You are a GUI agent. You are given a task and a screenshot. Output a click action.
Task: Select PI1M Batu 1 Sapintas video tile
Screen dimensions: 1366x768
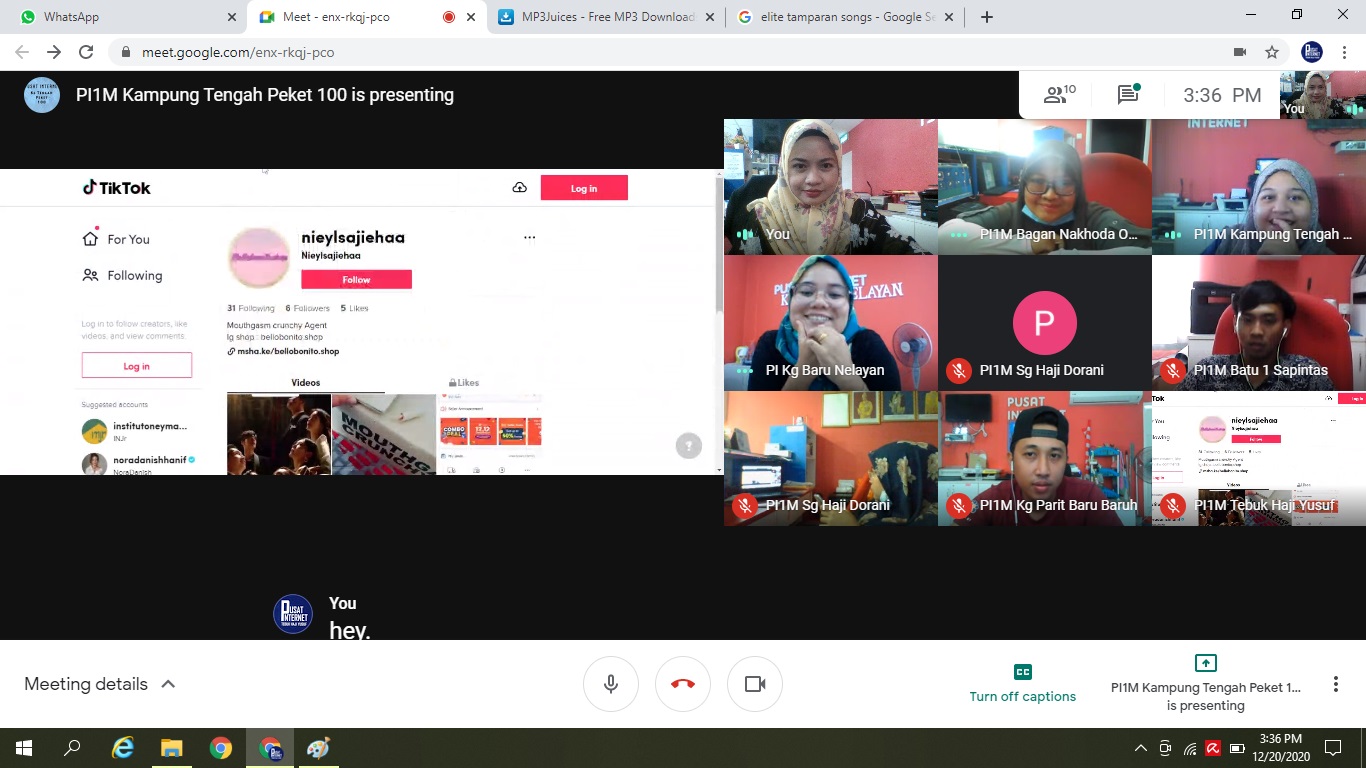(1258, 322)
